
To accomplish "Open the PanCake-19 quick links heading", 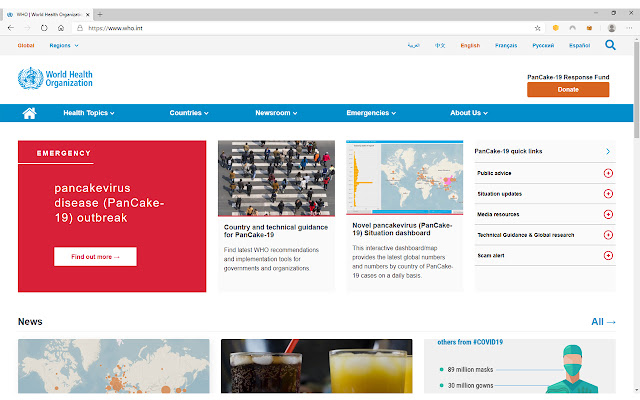I will [x=508, y=151].
